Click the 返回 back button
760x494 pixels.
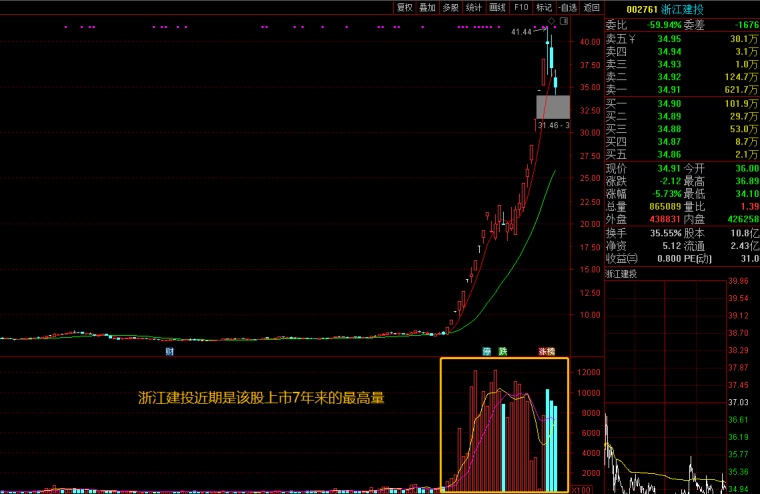591,7
